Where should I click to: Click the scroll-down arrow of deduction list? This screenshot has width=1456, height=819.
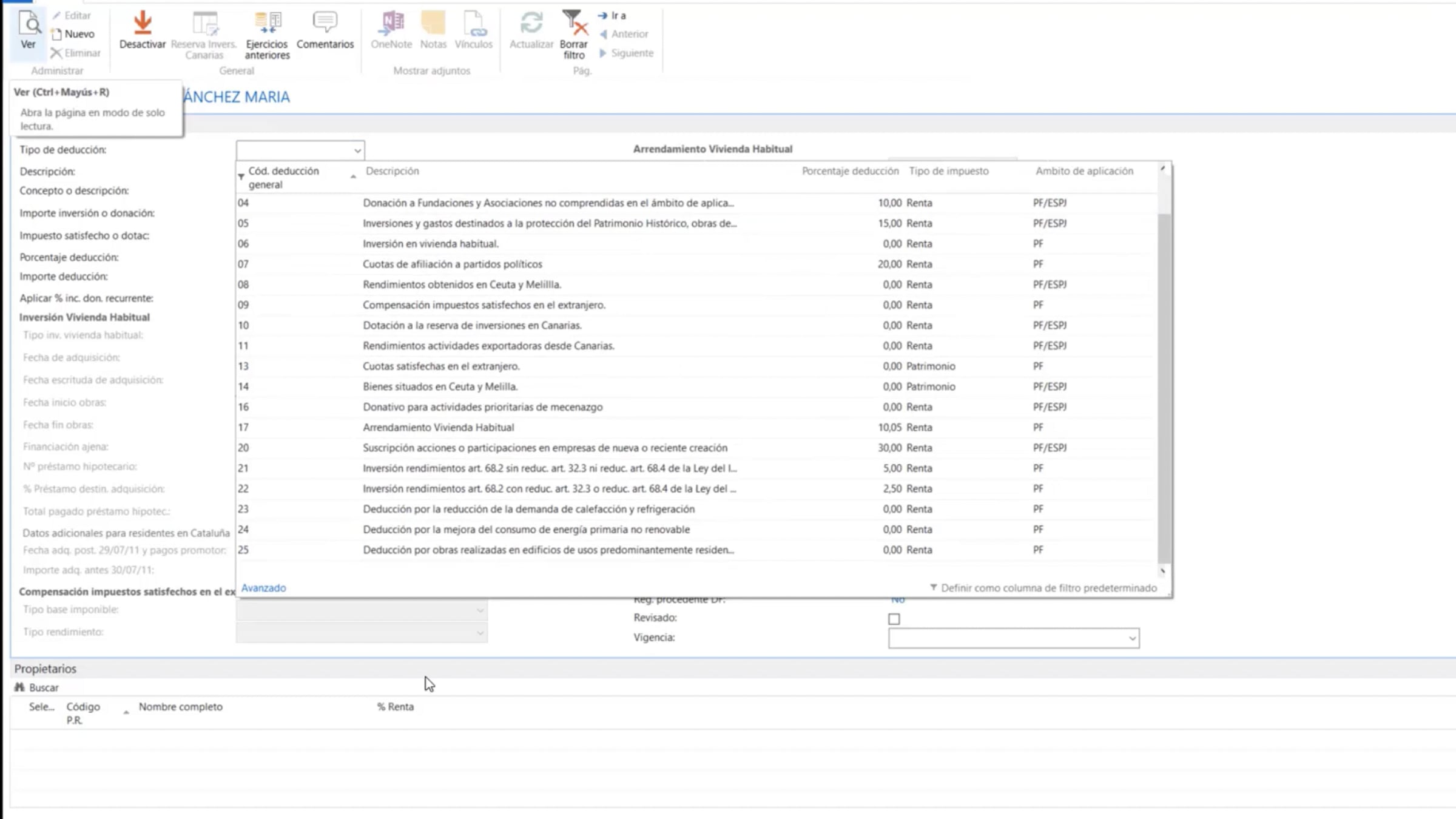click(1163, 571)
